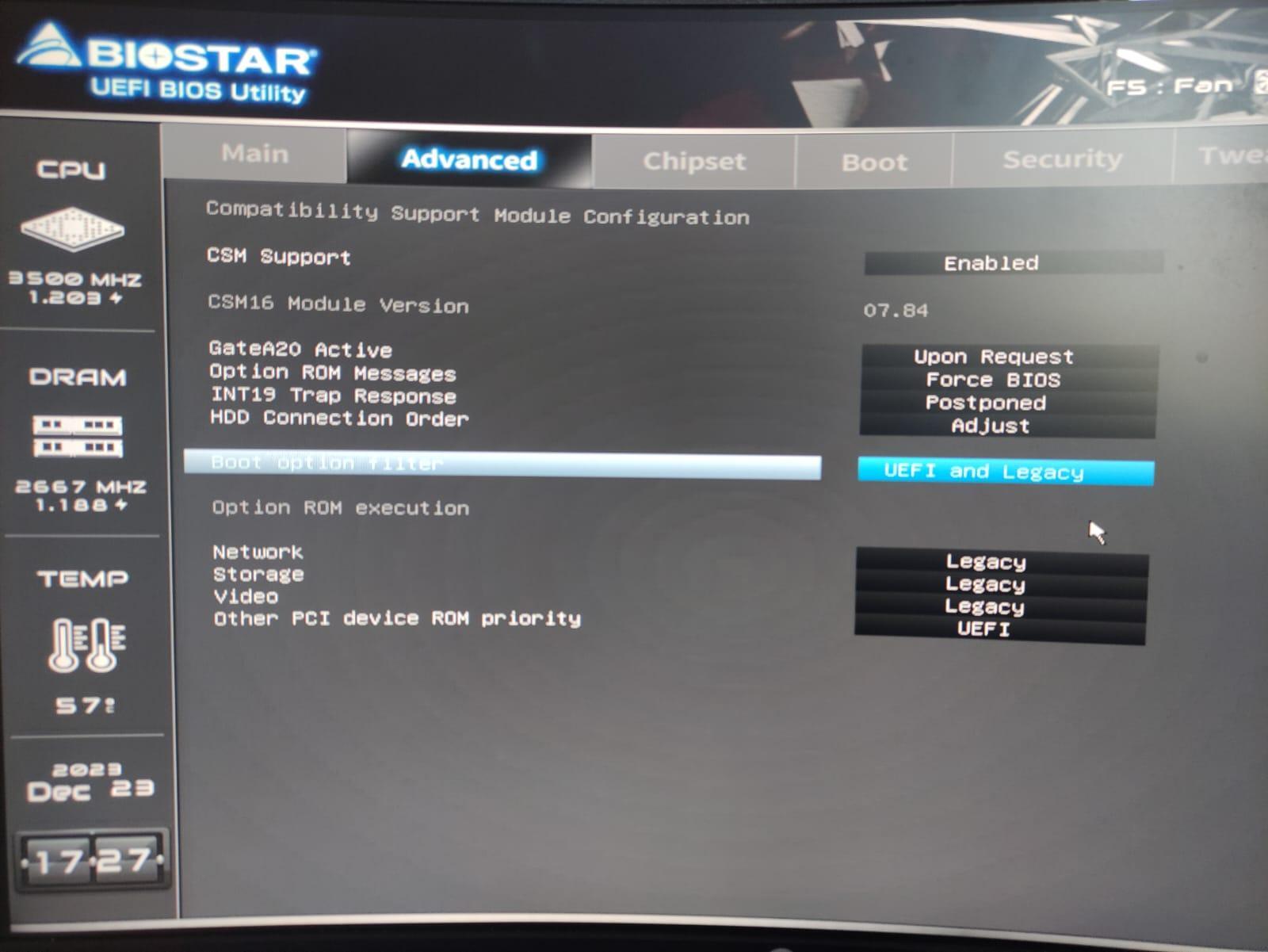Click the Dec 23 date display
The height and width of the screenshot is (952, 1268).
[x=90, y=790]
